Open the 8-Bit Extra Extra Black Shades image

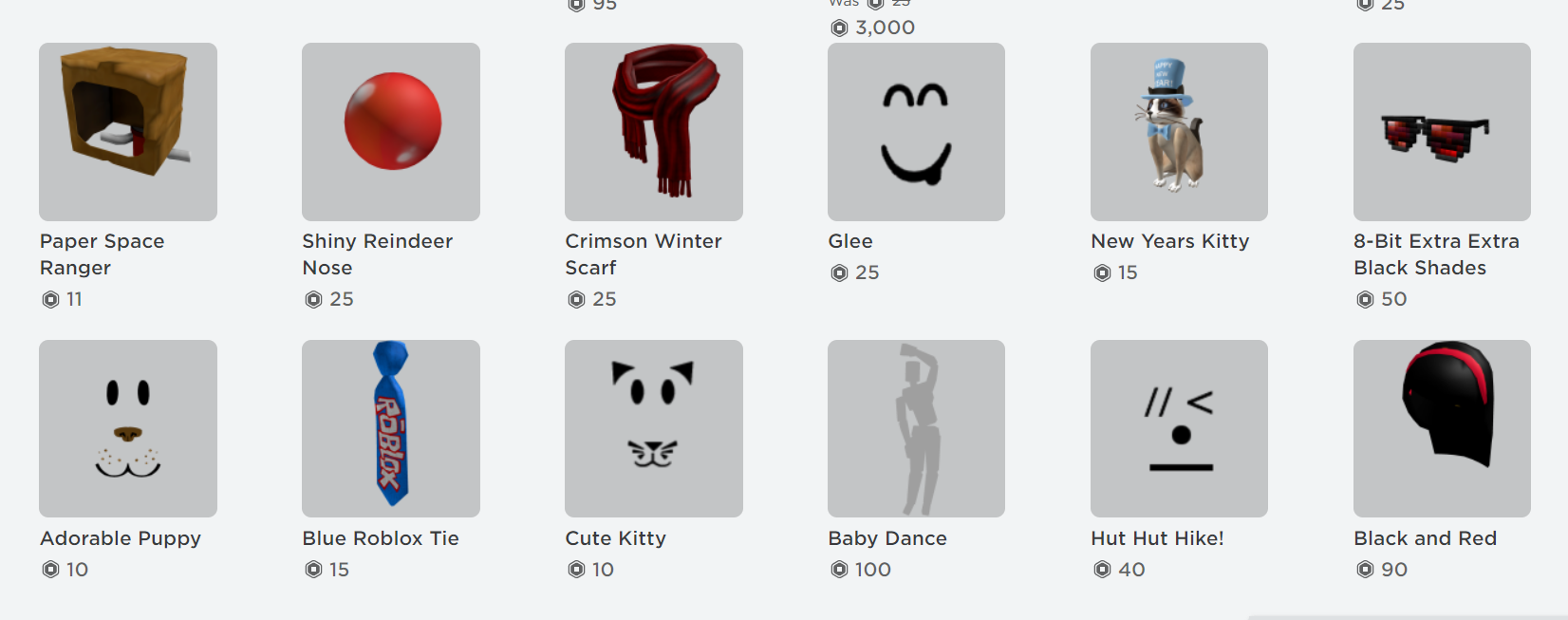(1442, 132)
